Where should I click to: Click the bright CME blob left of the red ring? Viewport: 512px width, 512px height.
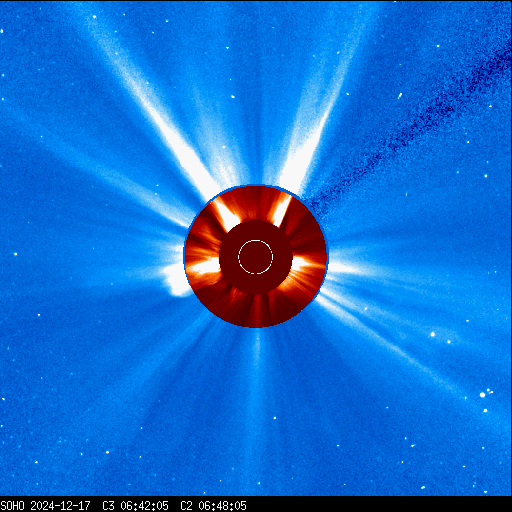coord(176,279)
